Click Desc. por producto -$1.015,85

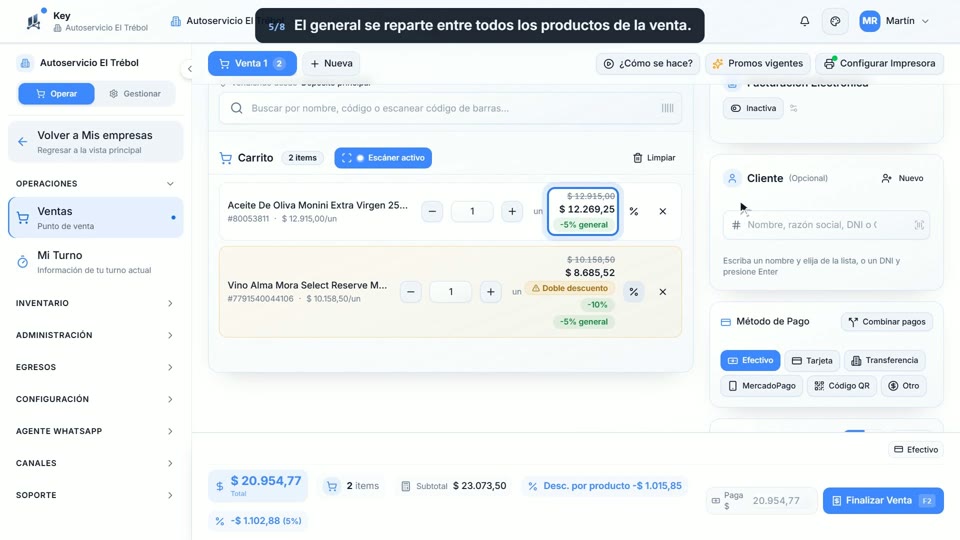(x=605, y=486)
